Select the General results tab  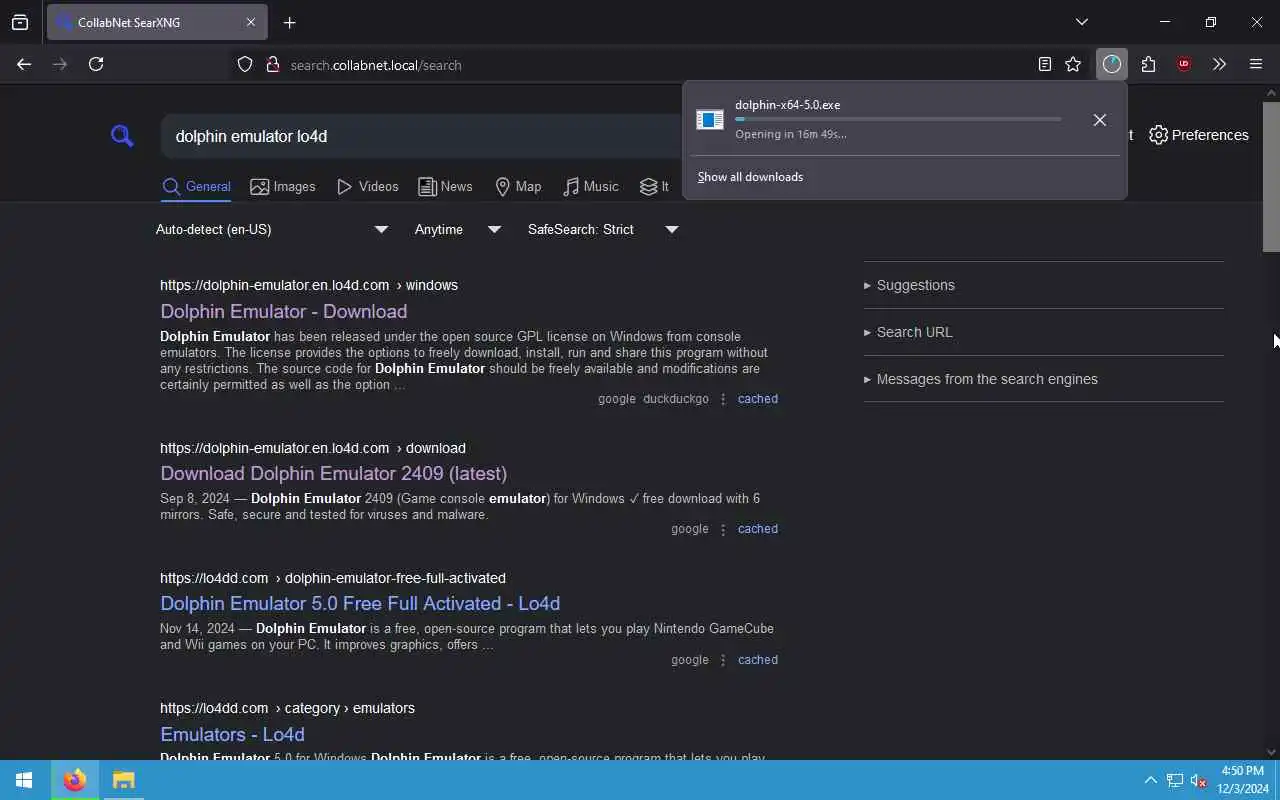(196, 187)
